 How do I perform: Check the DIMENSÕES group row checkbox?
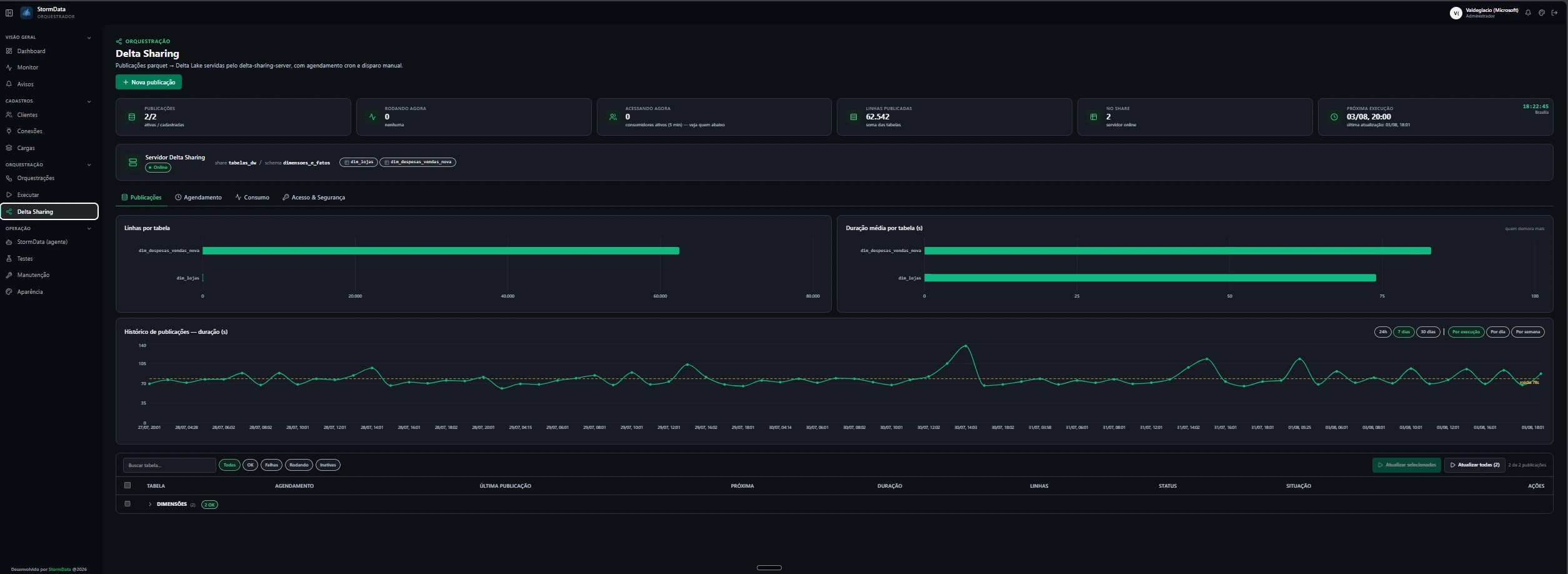point(127,504)
